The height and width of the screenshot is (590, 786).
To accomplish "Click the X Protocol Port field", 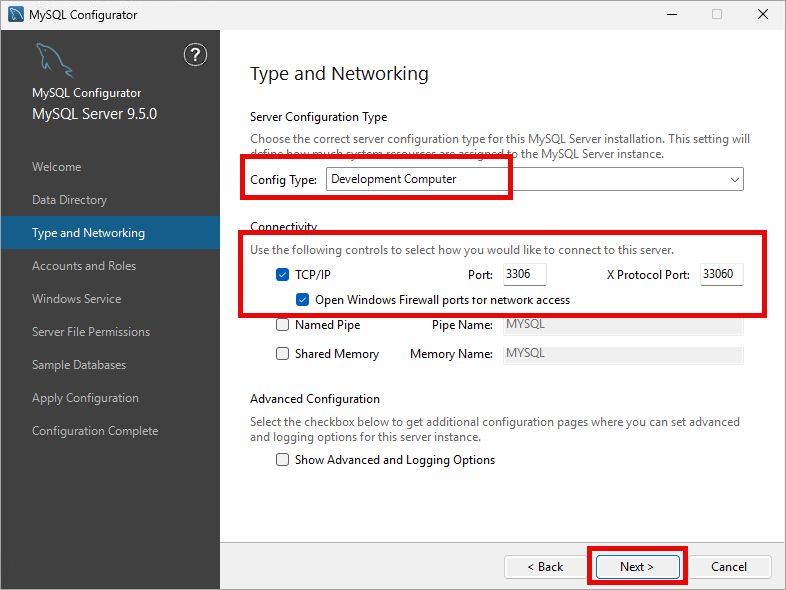I will point(721,274).
